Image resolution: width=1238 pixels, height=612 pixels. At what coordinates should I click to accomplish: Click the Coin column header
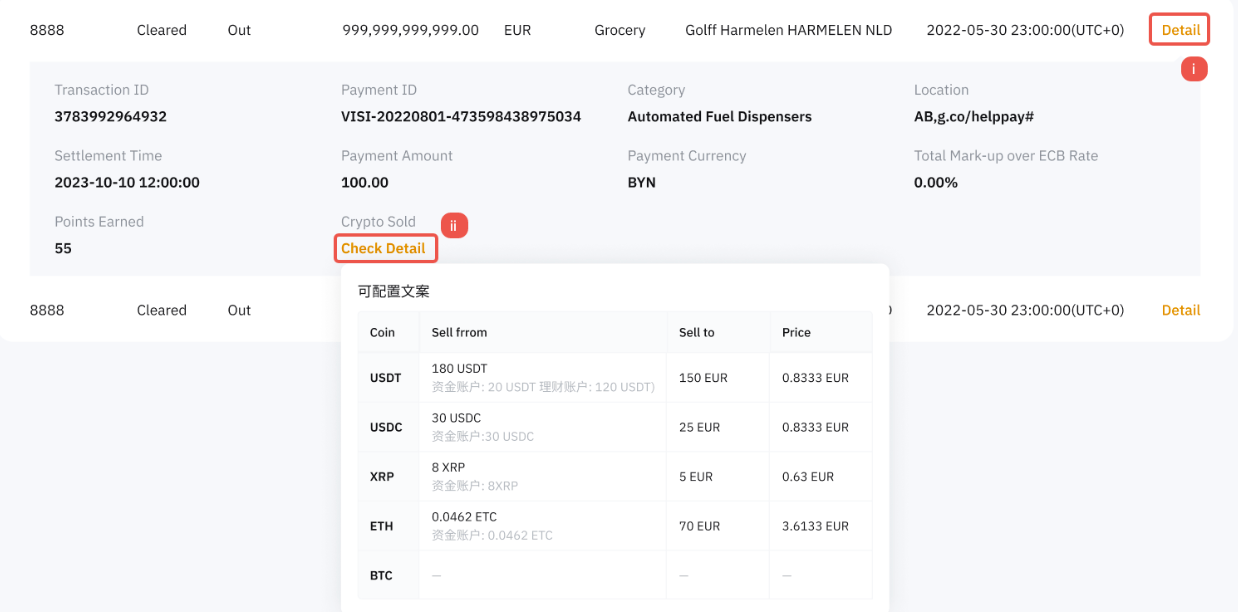[x=383, y=332]
